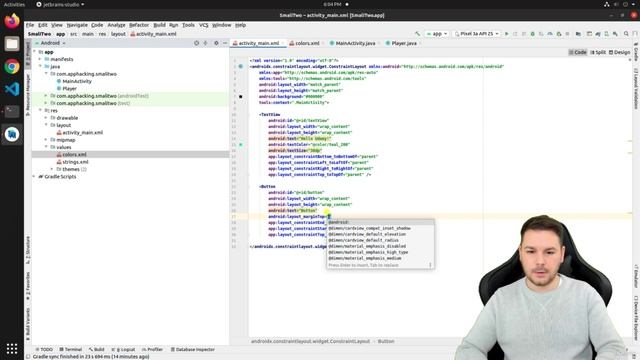Open the Profiler tool window
The height and width of the screenshot is (360, 640).
point(152,349)
